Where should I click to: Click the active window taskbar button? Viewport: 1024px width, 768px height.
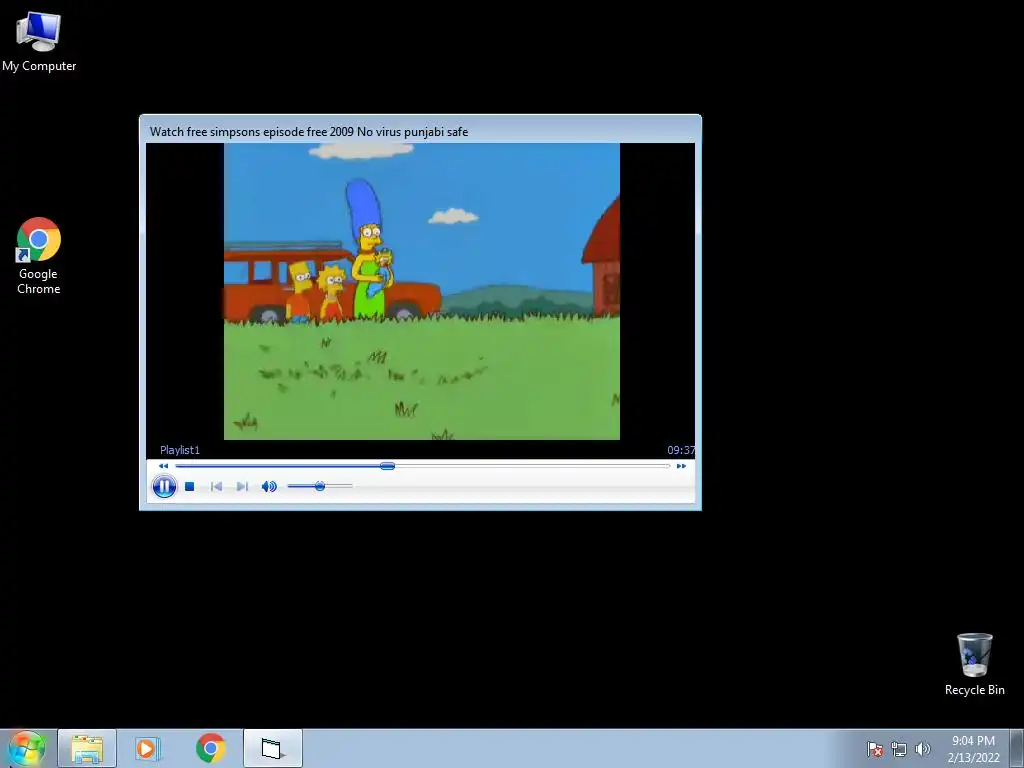(273, 748)
